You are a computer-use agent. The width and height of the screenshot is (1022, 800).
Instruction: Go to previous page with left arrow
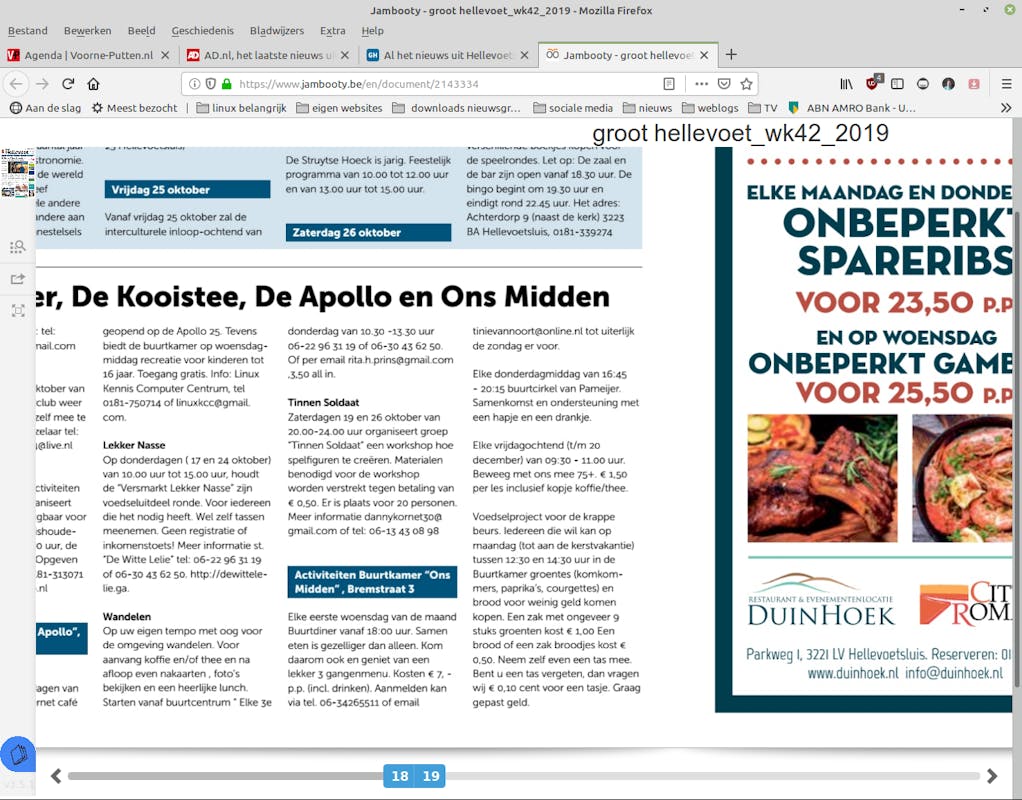pos(56,776)
